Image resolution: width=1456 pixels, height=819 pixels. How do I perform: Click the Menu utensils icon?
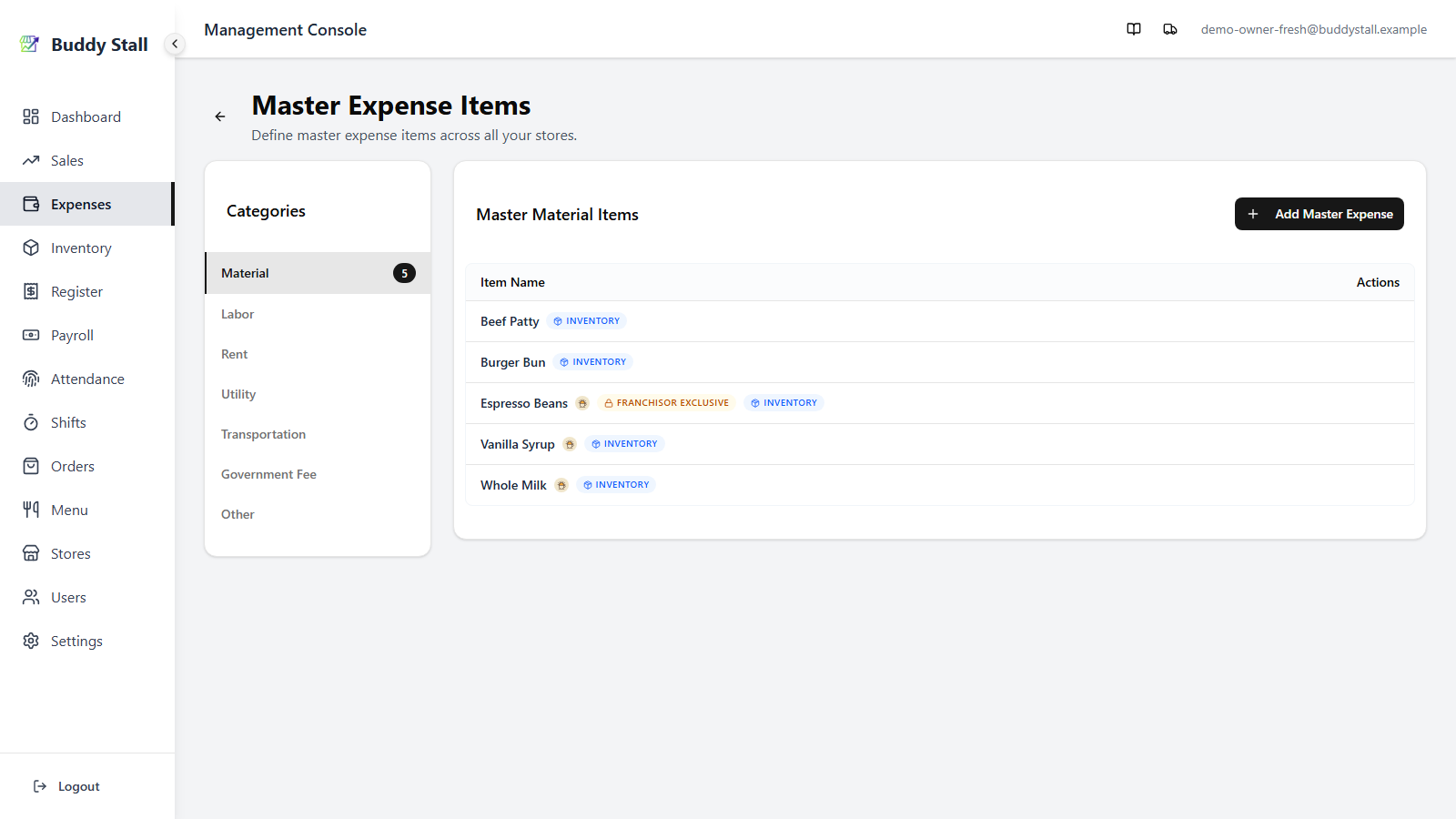[x=31, y=510]
